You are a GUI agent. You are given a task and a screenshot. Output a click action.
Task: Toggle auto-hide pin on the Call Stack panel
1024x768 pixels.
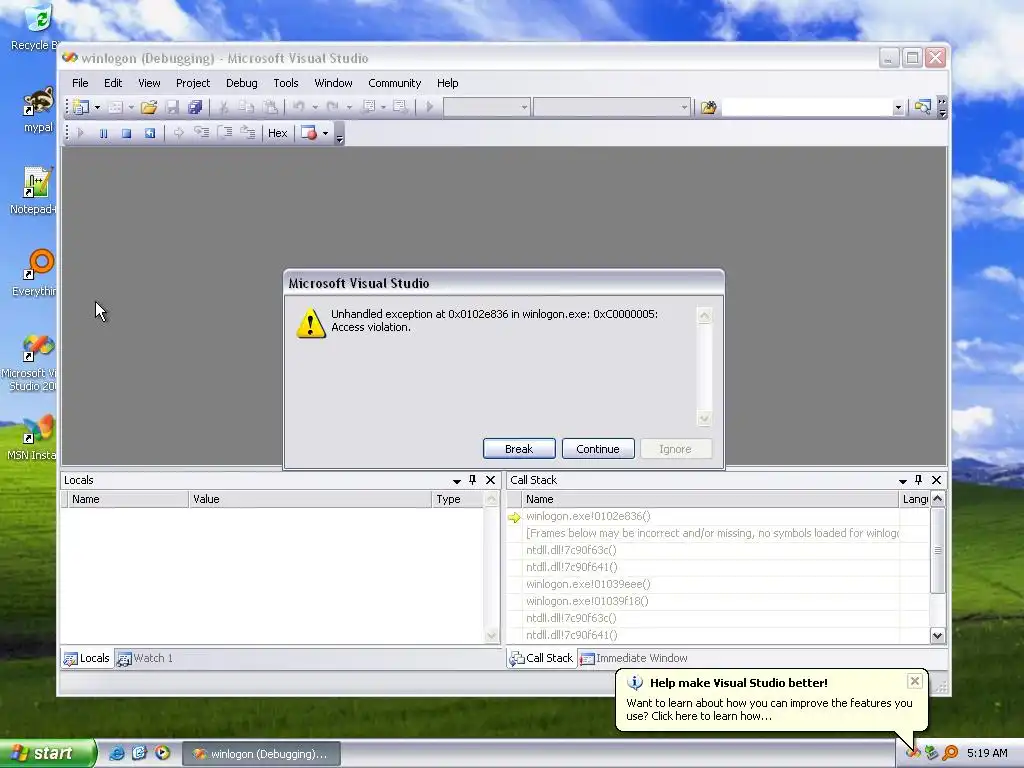click(919, 480)
